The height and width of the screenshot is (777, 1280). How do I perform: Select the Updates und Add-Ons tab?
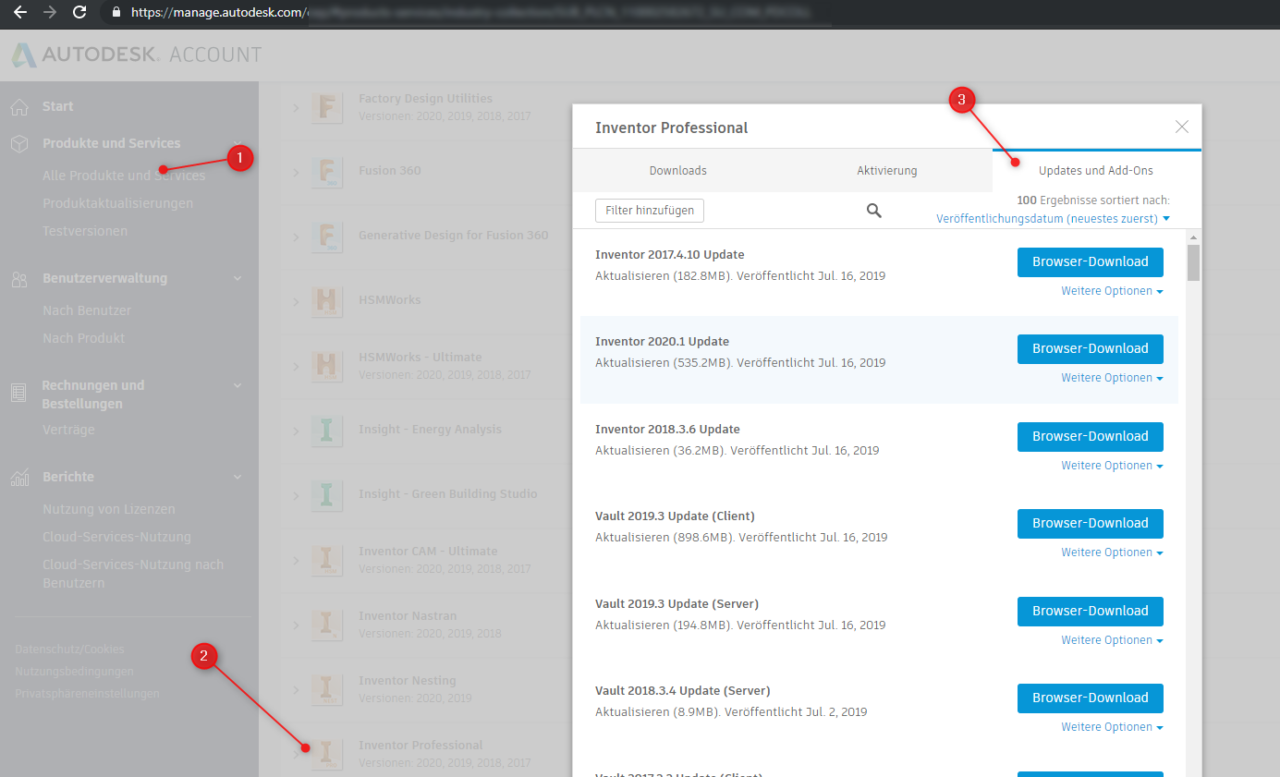click(x=1096, y=171)
